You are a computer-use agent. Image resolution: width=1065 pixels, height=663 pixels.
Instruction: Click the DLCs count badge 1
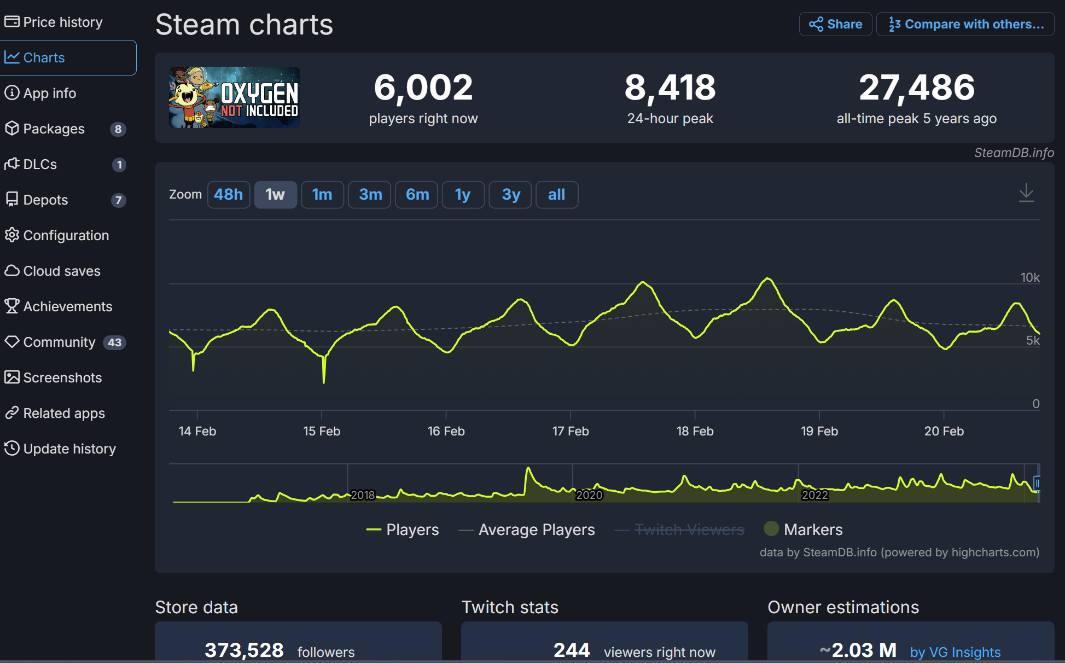(x=119, y=164)
